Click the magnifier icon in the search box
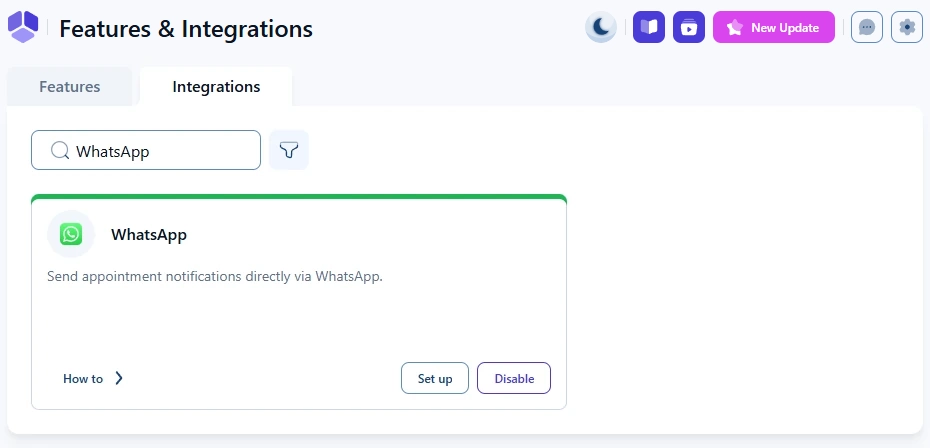Image resolution: width=930 pixels, height=448 pixels. tap(59, 150)
